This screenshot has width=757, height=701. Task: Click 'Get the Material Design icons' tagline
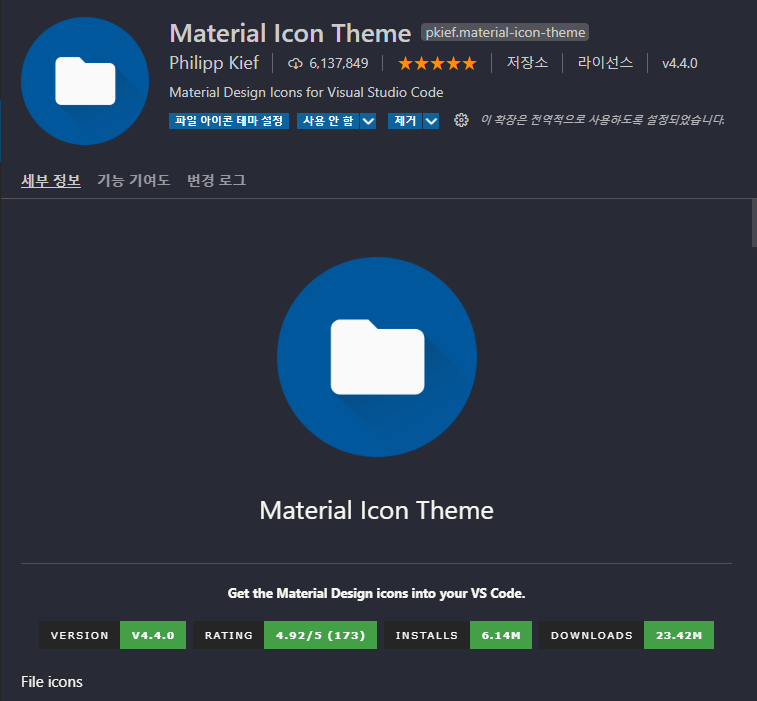coord(377,593)
